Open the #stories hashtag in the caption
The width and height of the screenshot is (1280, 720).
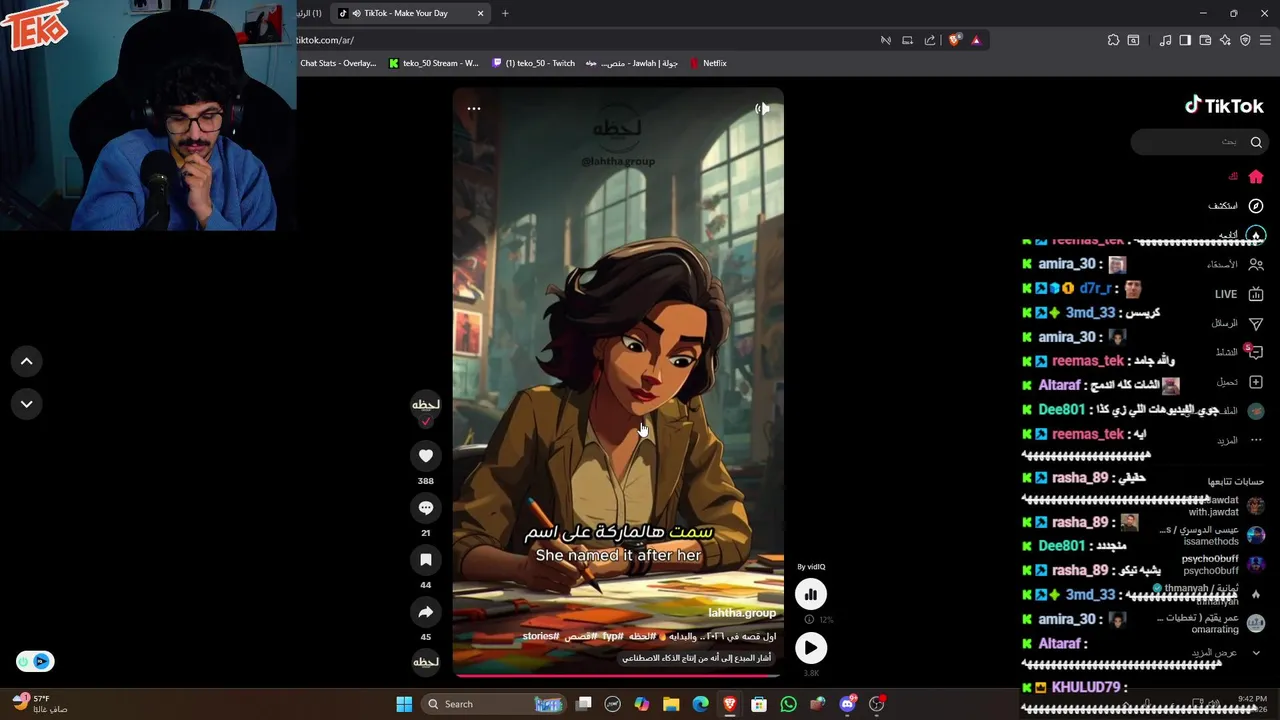coord(541,636)
